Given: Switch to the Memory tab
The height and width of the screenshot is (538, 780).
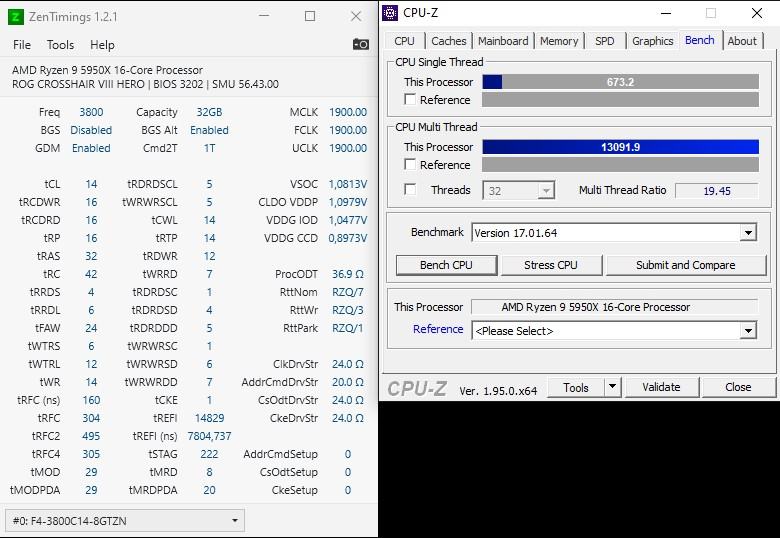Looking at the screenshot, I should point(559,41).
